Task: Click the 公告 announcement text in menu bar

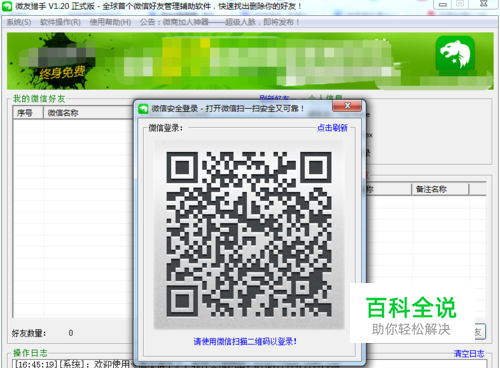Action: click(x=220, y=22)
